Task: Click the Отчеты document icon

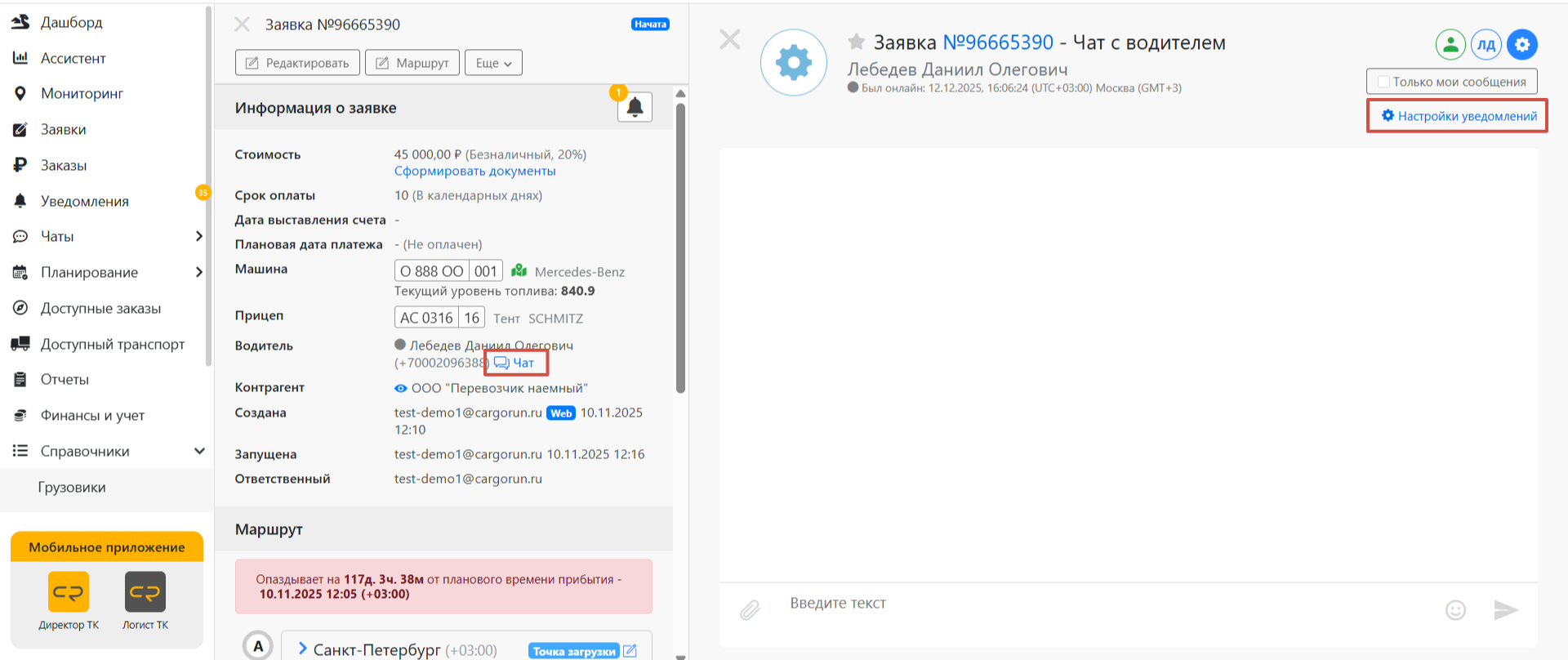Action: (x=20, y=379)
